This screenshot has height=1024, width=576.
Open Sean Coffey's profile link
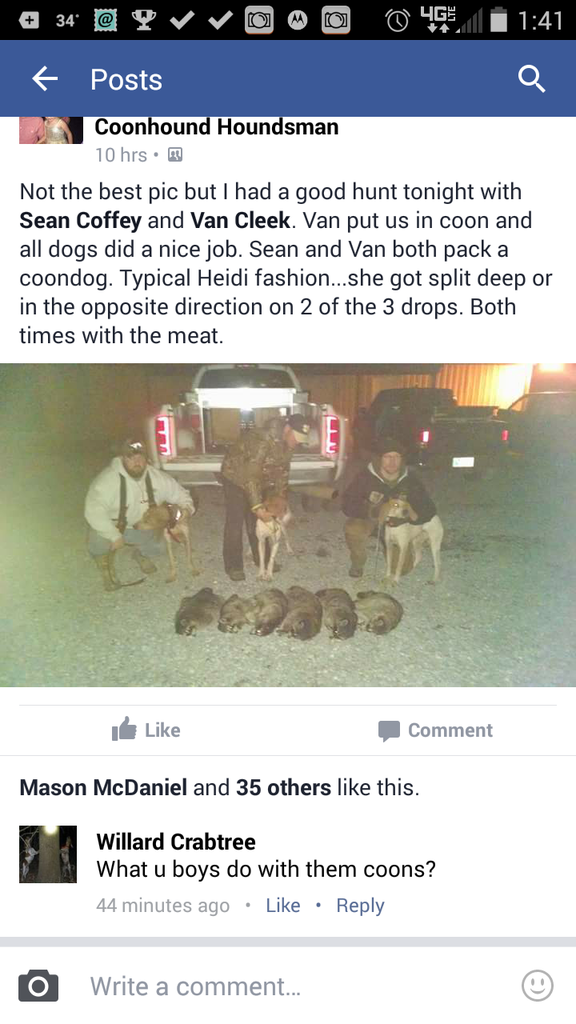click(80, 220)
